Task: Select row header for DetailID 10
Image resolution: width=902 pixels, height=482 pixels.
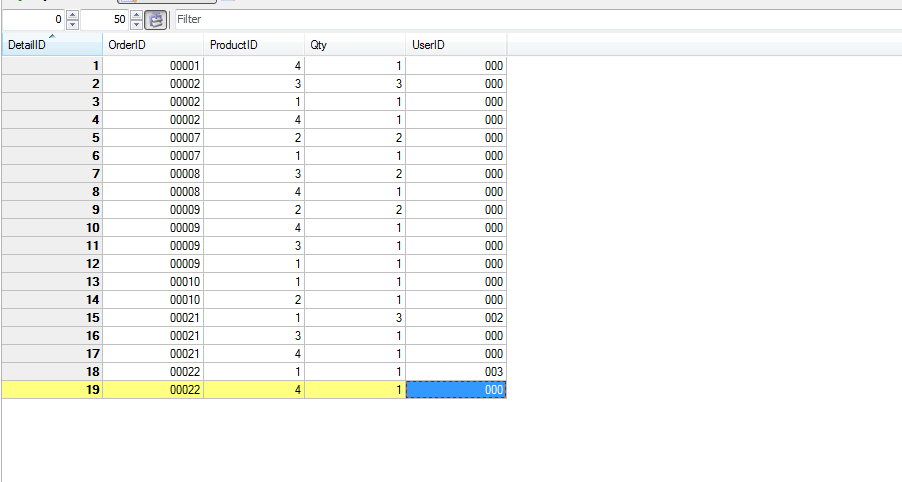Action: (52, 228)
